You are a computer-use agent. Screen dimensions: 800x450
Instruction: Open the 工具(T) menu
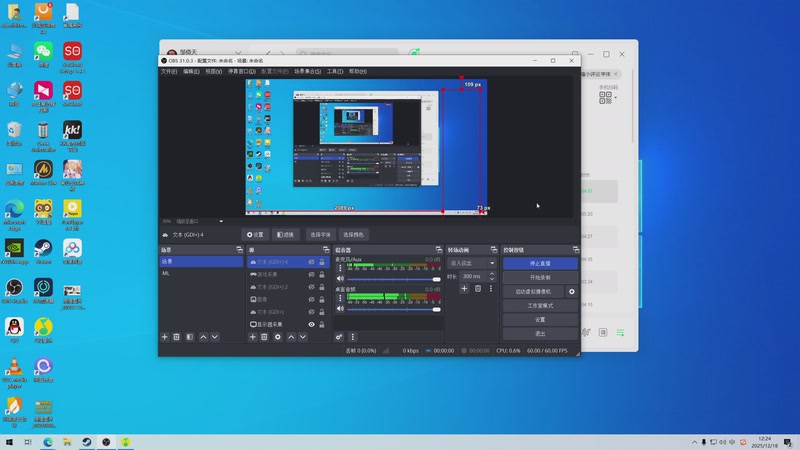335,71
